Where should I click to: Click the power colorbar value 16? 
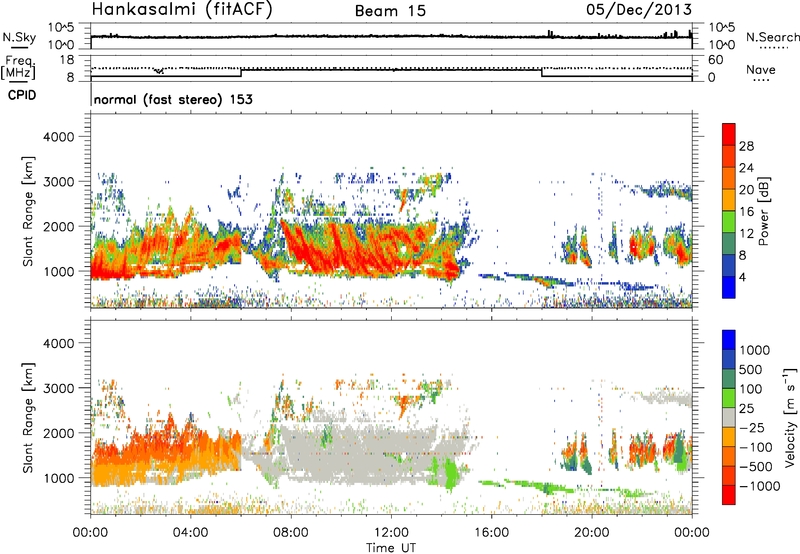pos(746,212)
